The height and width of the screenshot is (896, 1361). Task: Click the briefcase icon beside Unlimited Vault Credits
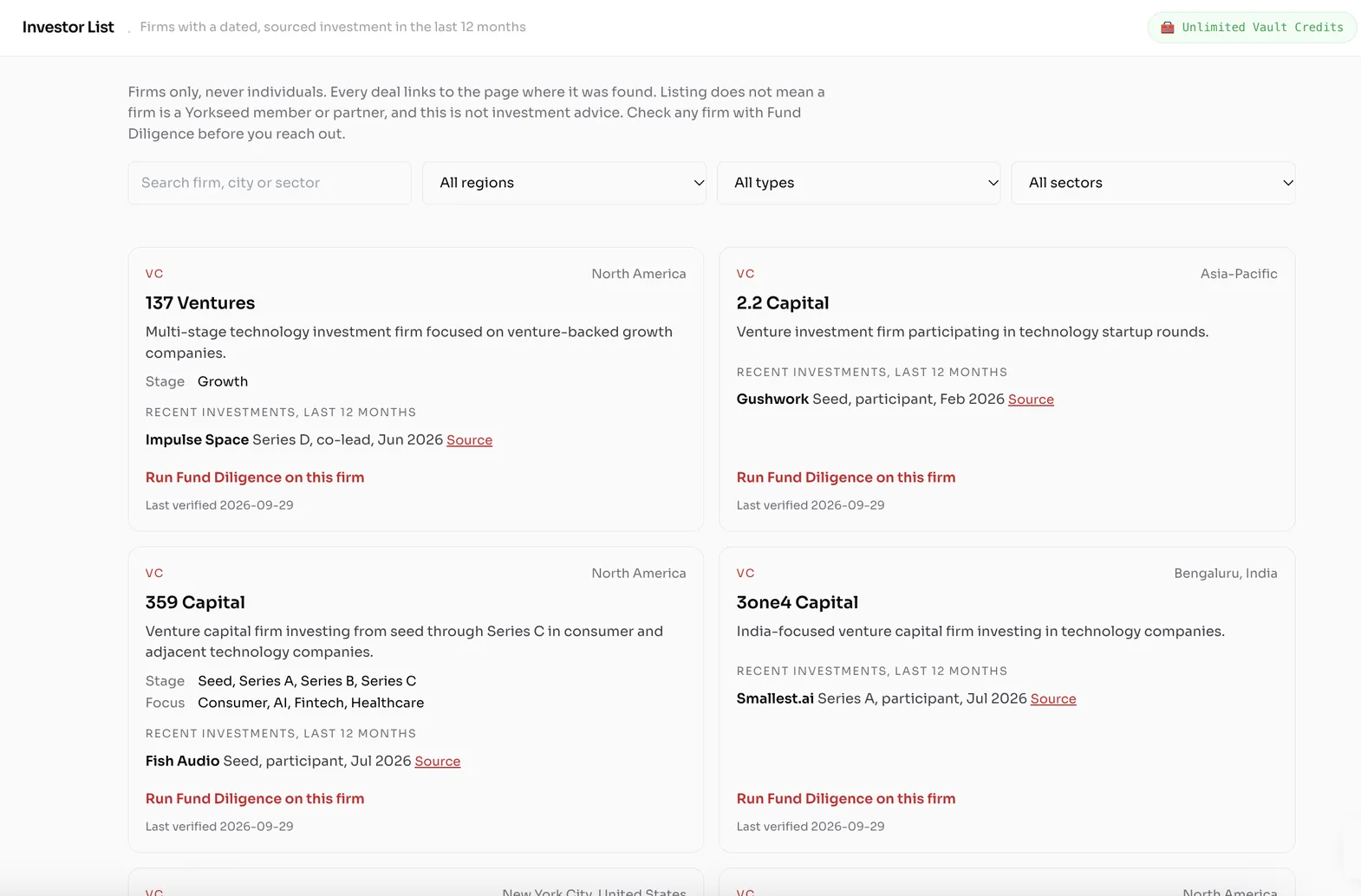(x=1168, y=28)
